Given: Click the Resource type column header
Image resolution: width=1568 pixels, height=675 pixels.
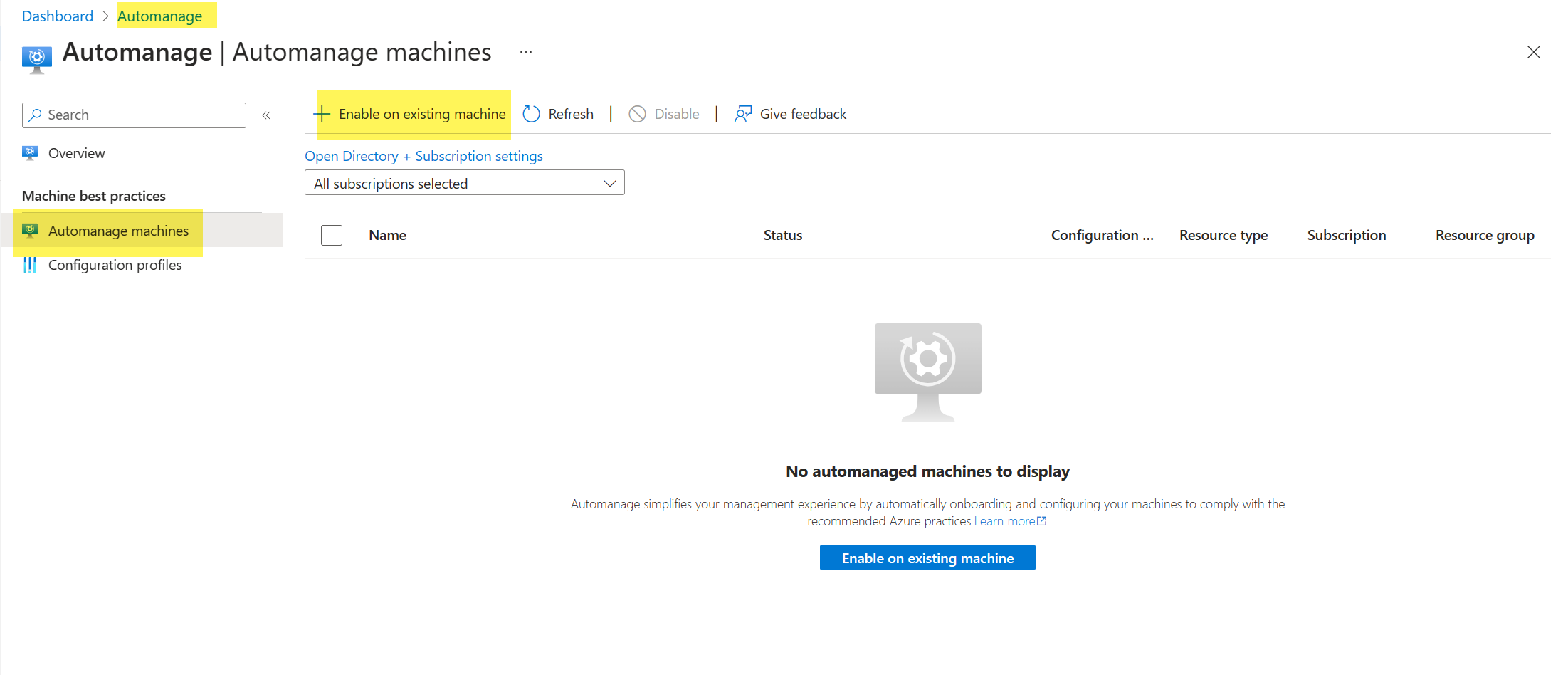Looking at the screenshot, I should click(x=1224, y=235).
